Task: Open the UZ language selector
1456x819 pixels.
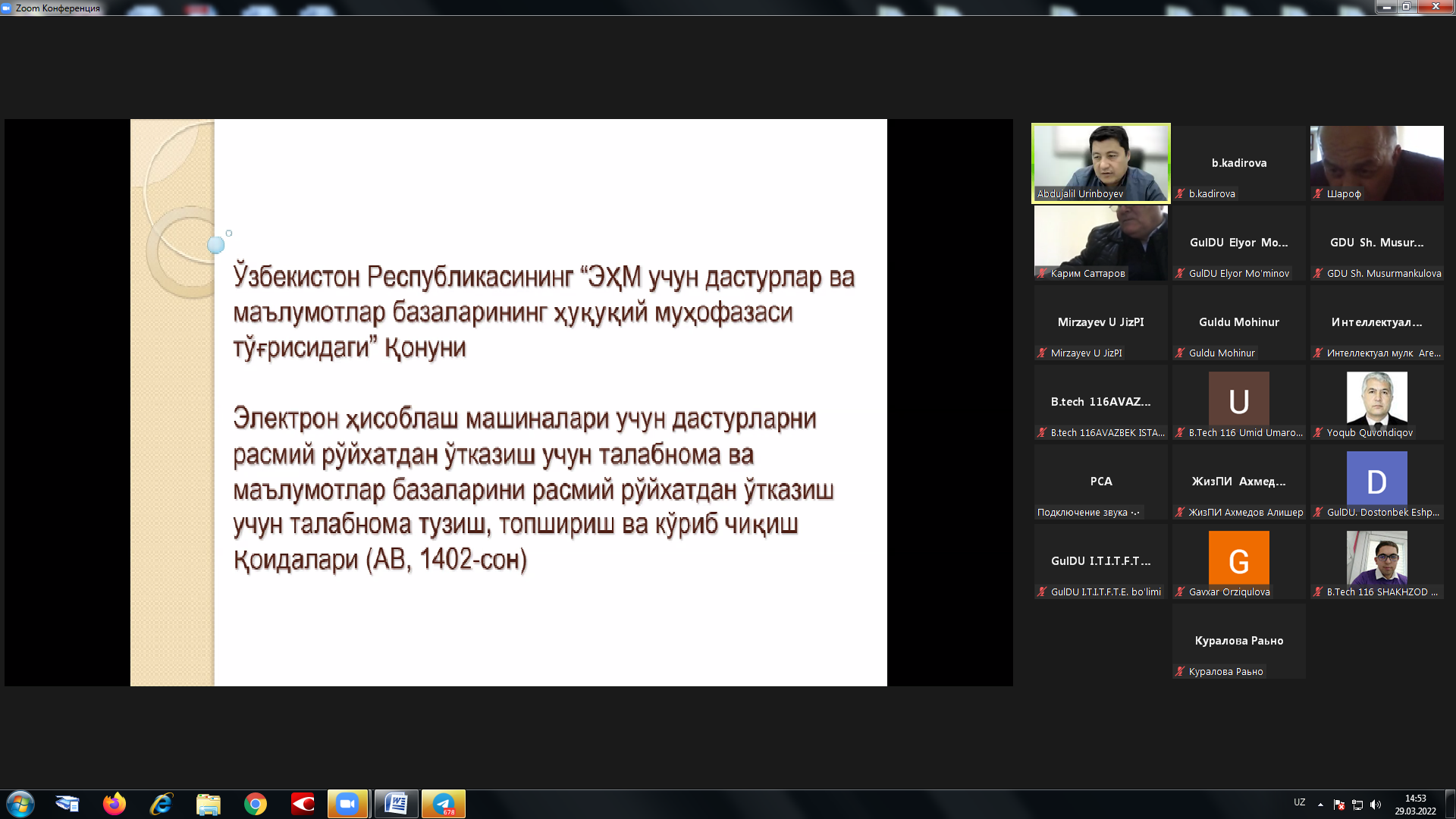Action: (x=1299, y=802)
